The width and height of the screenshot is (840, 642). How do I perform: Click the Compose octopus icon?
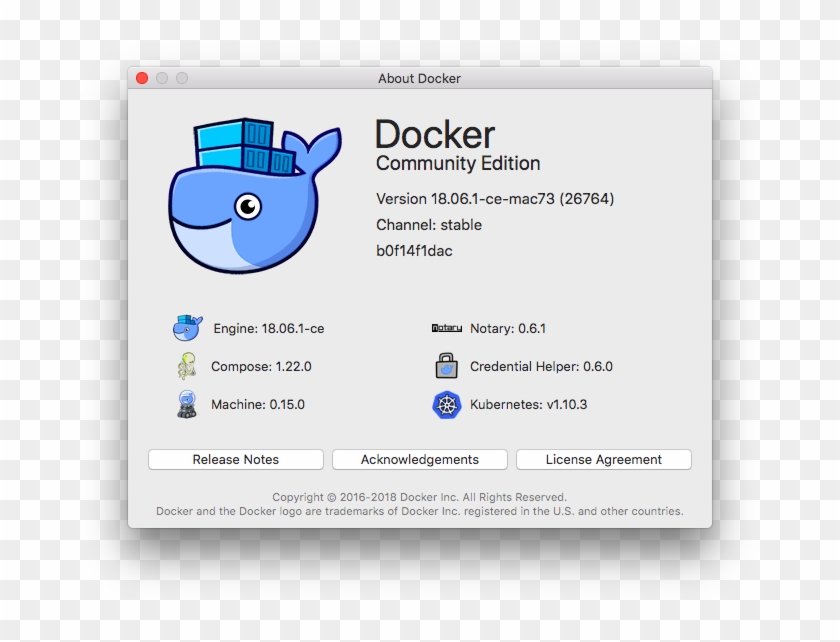187,366
